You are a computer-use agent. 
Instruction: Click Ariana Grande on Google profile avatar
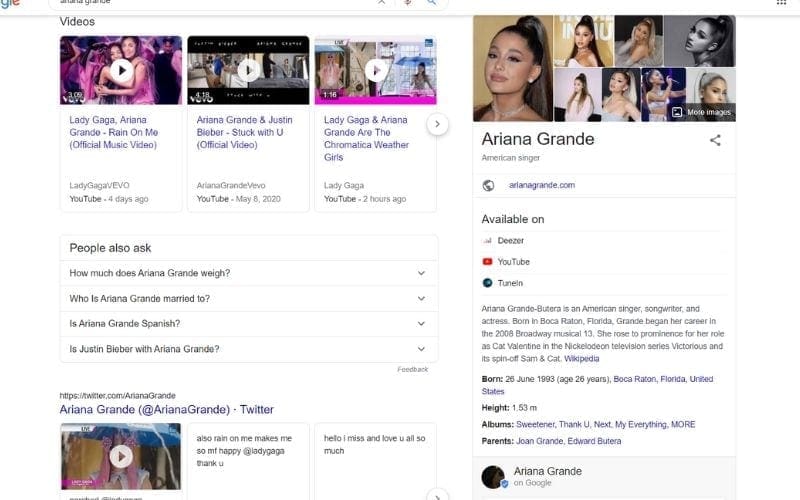point(493,477)
